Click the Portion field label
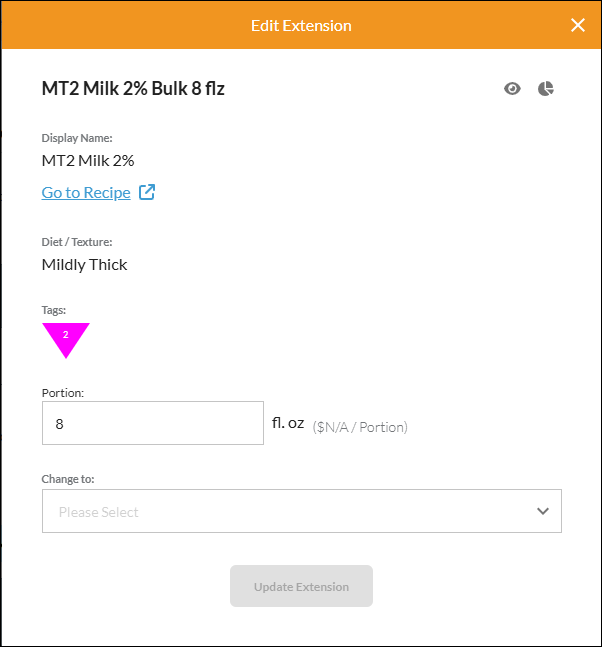 click(63, 393)
